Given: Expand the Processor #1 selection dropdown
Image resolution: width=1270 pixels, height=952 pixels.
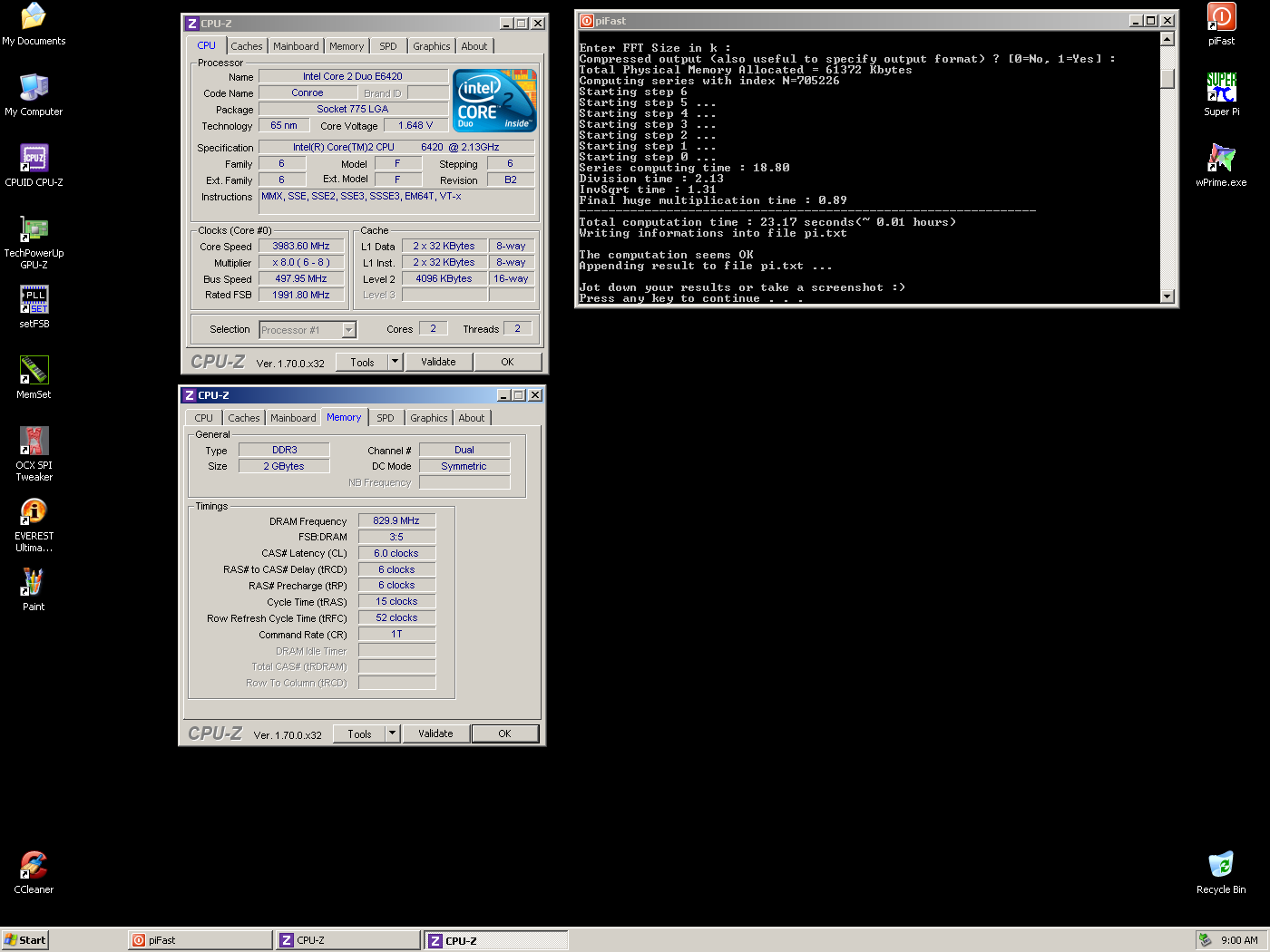Looking at the screenshot, I should (348, 330).
